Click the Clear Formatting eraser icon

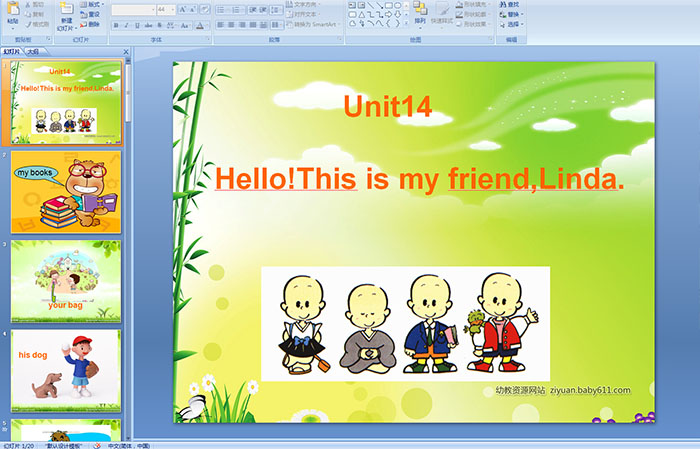205,9
